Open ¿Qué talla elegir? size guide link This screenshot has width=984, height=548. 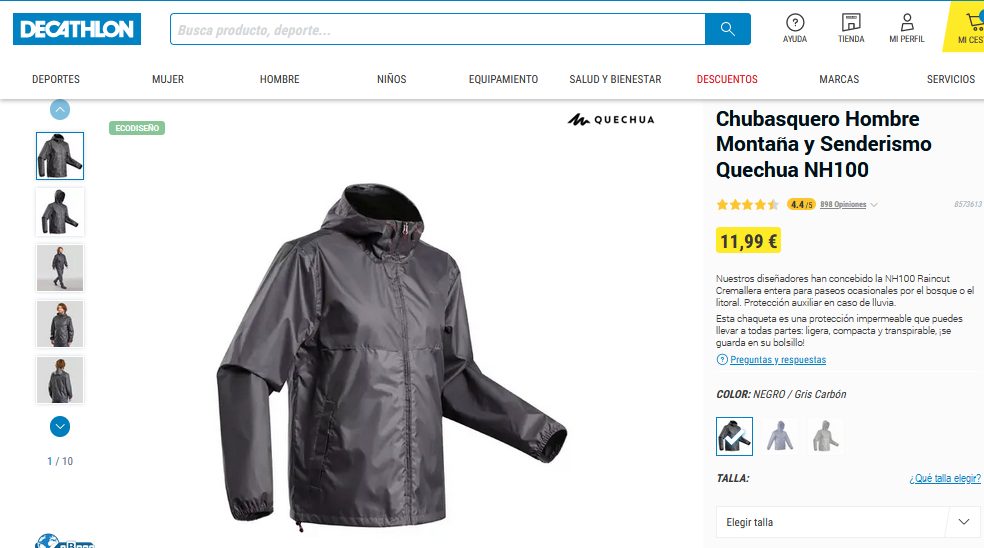coord(944,478)
